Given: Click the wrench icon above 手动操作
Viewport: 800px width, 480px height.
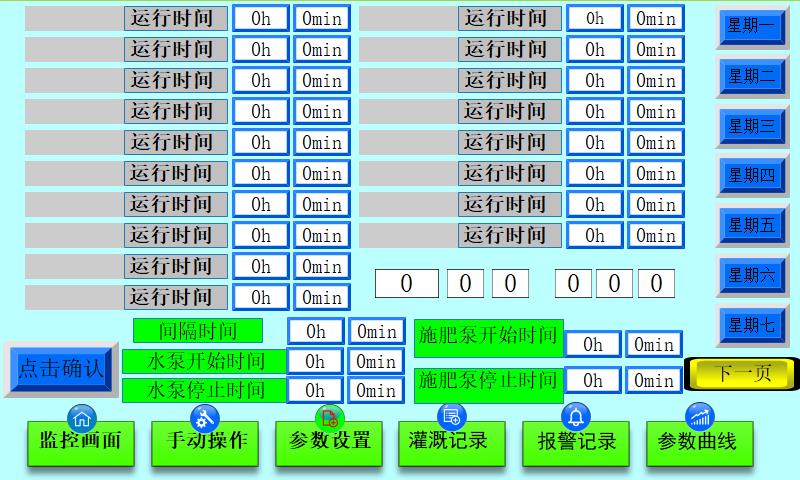Looking at the screenshot, I should (205, 419).
